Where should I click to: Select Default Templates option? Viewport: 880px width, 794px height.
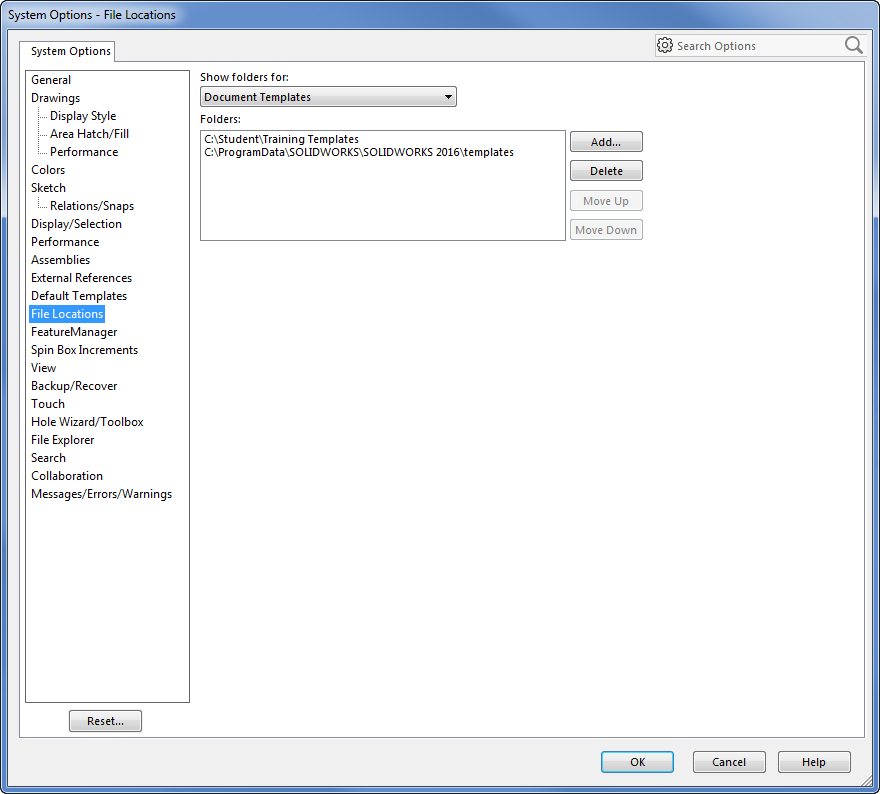(79, 296)
